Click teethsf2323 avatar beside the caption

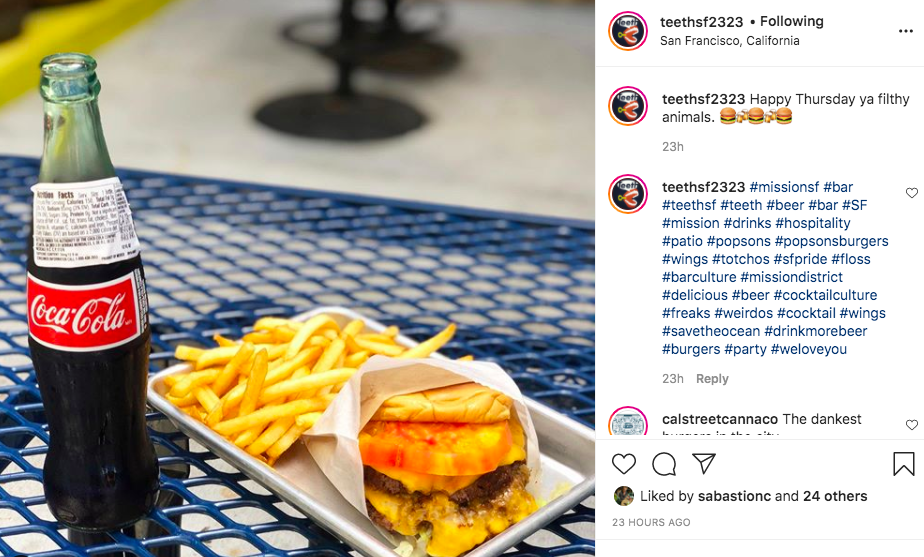(628, 106)
